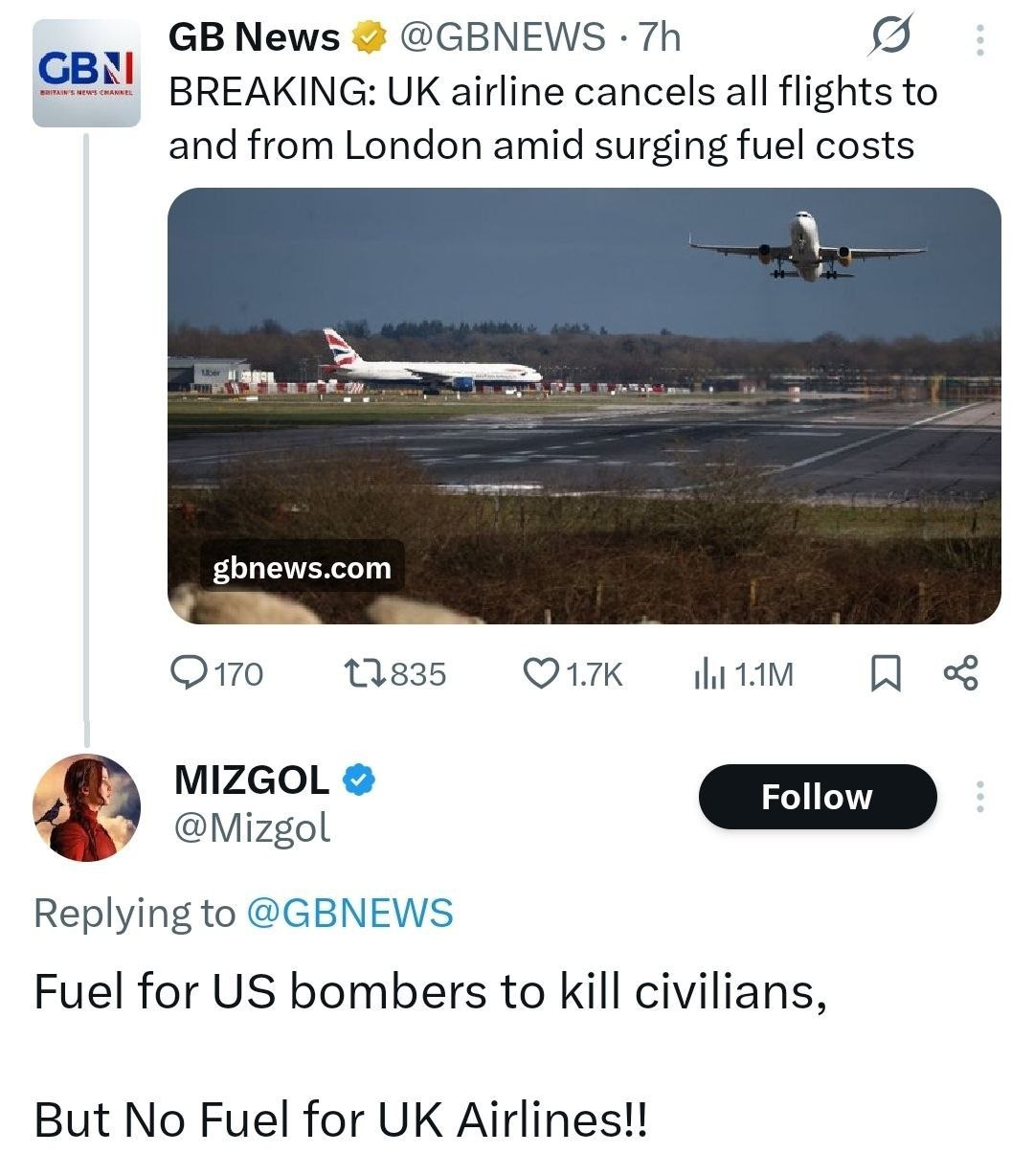The height and width of the screenshot is (1176, 1034).
Task: Click the @Mizgol handle
Action: click(252, 826)
